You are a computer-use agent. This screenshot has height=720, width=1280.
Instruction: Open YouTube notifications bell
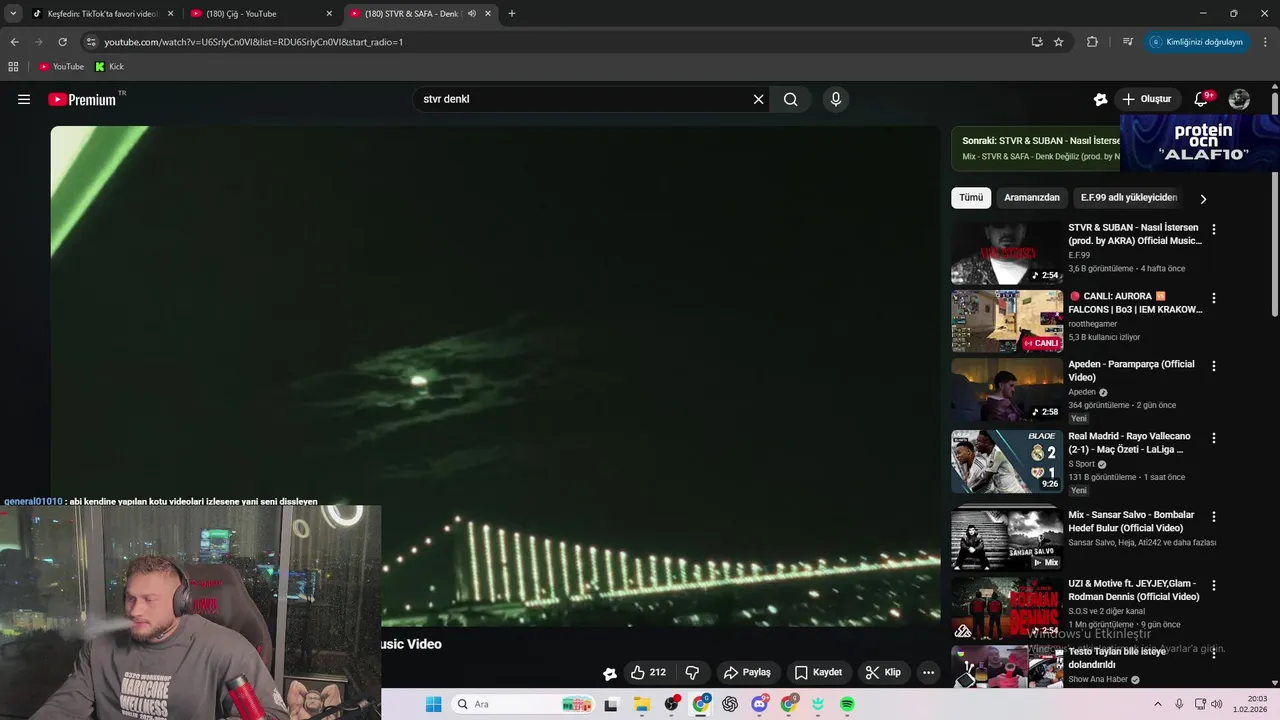coord(1203,99)
